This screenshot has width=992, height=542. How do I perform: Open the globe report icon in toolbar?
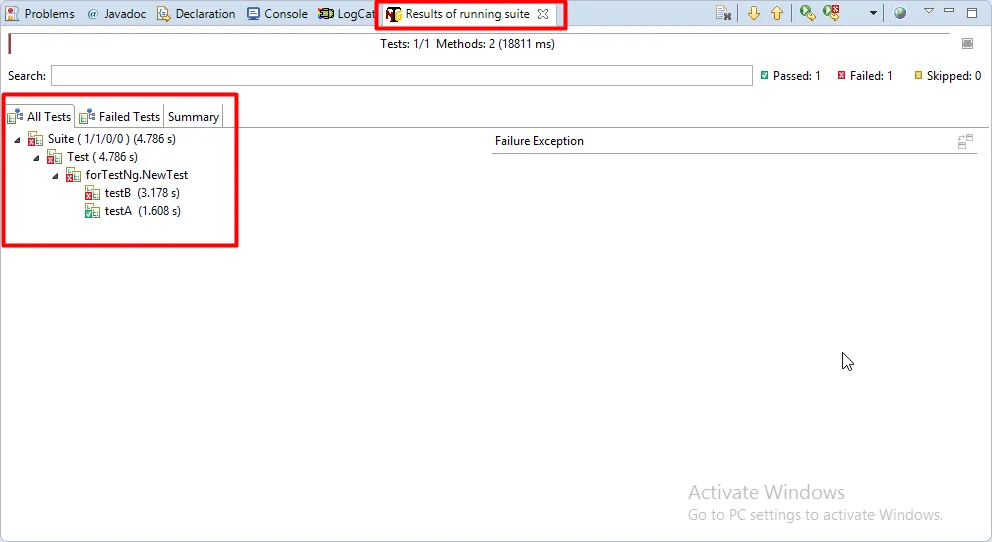coord(900,13)
